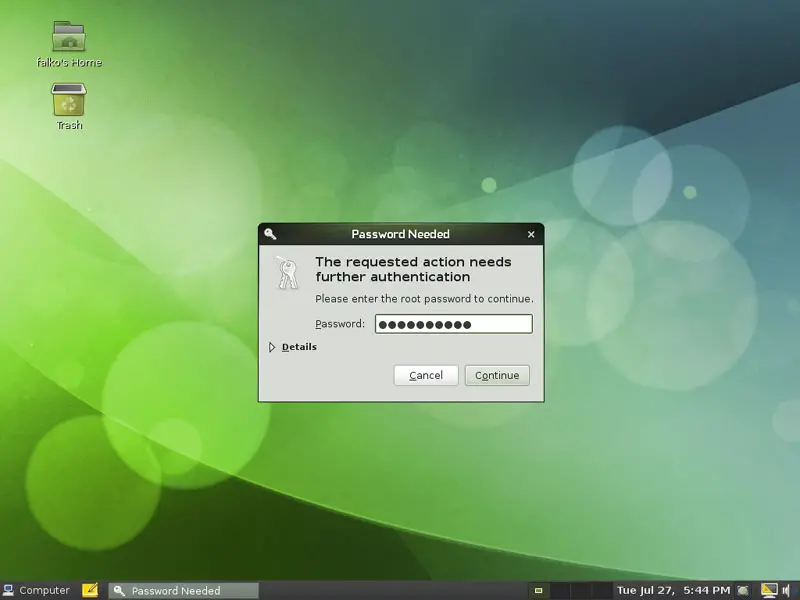Expand the Details section
The height and width of the screenshot is (600, 800).
click(x=293, y=347)
